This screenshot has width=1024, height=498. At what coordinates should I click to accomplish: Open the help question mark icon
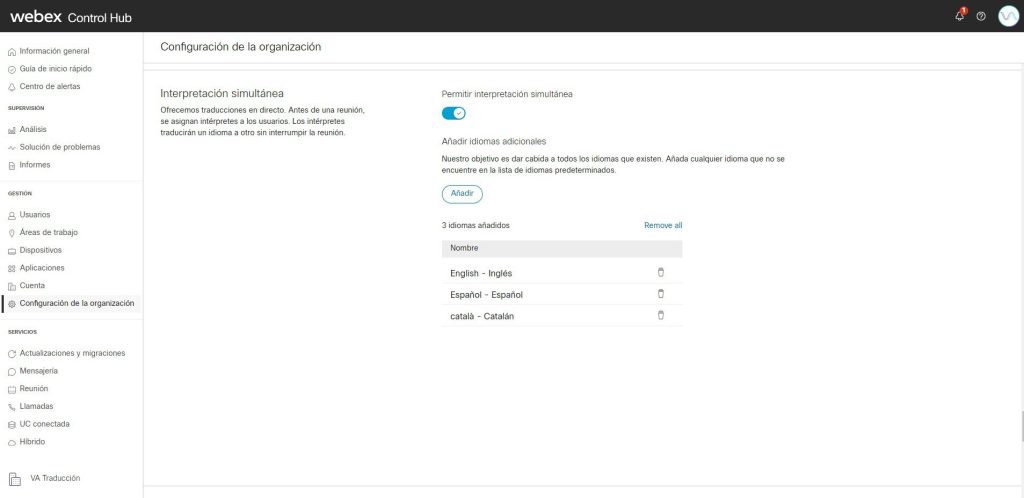pos(981,16)
